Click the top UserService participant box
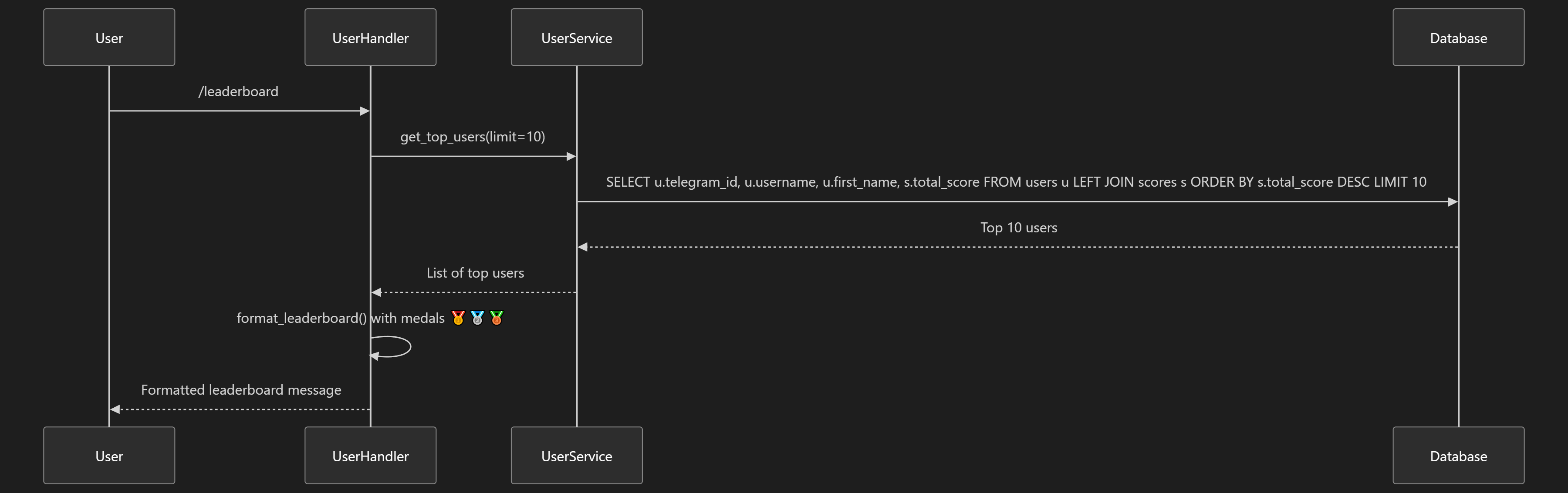Image resolution: width=1568 pixels, height=493 pixels. pyautogui.click(x=576, y=37)
